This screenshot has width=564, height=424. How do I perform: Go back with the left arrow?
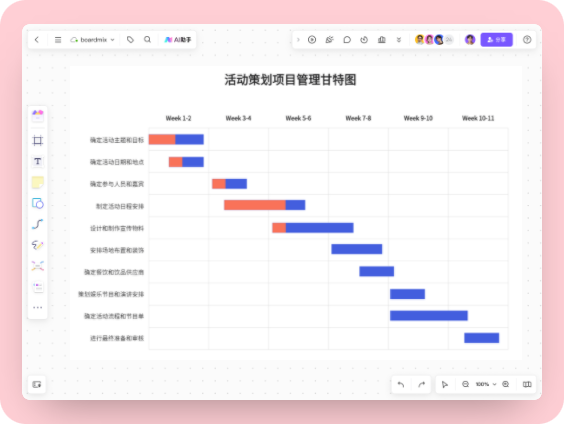(x=37, y=40)
